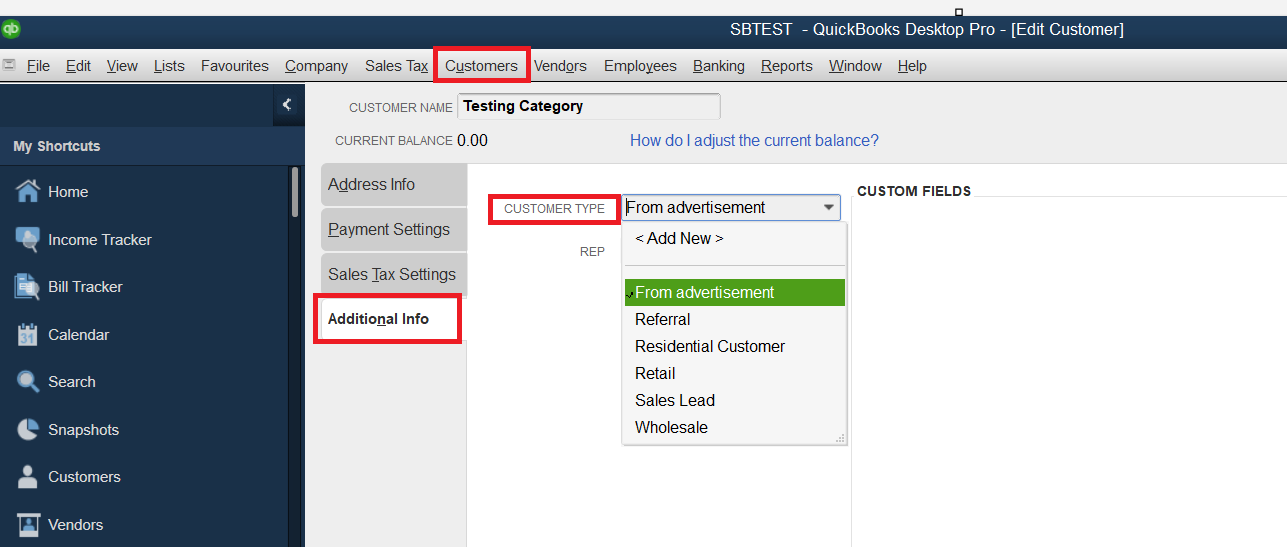Open the Company menu
This screenshot has height=547, width=1287.
316,66
